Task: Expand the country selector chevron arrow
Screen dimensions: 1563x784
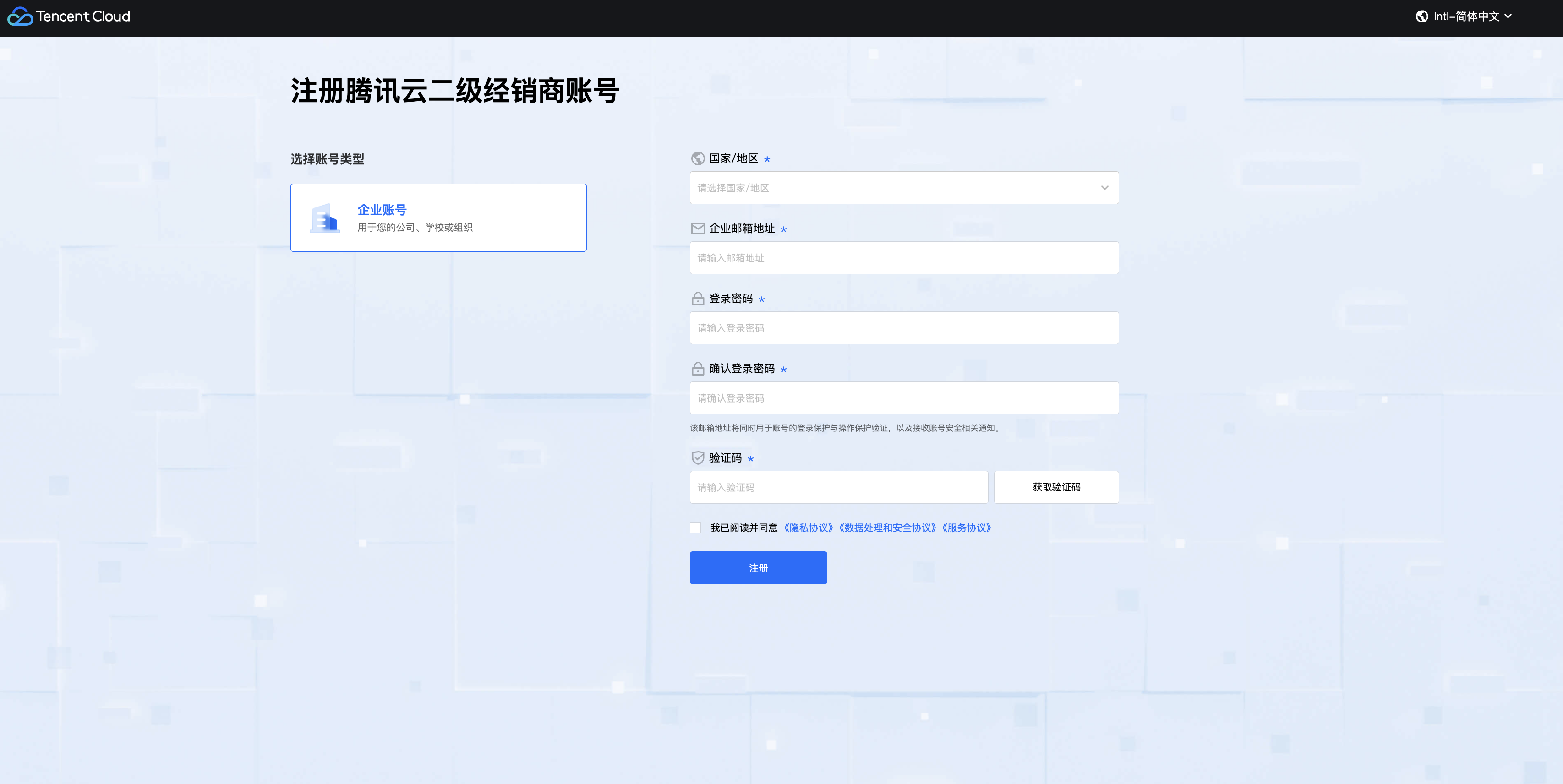Action: pos(1104,188)
